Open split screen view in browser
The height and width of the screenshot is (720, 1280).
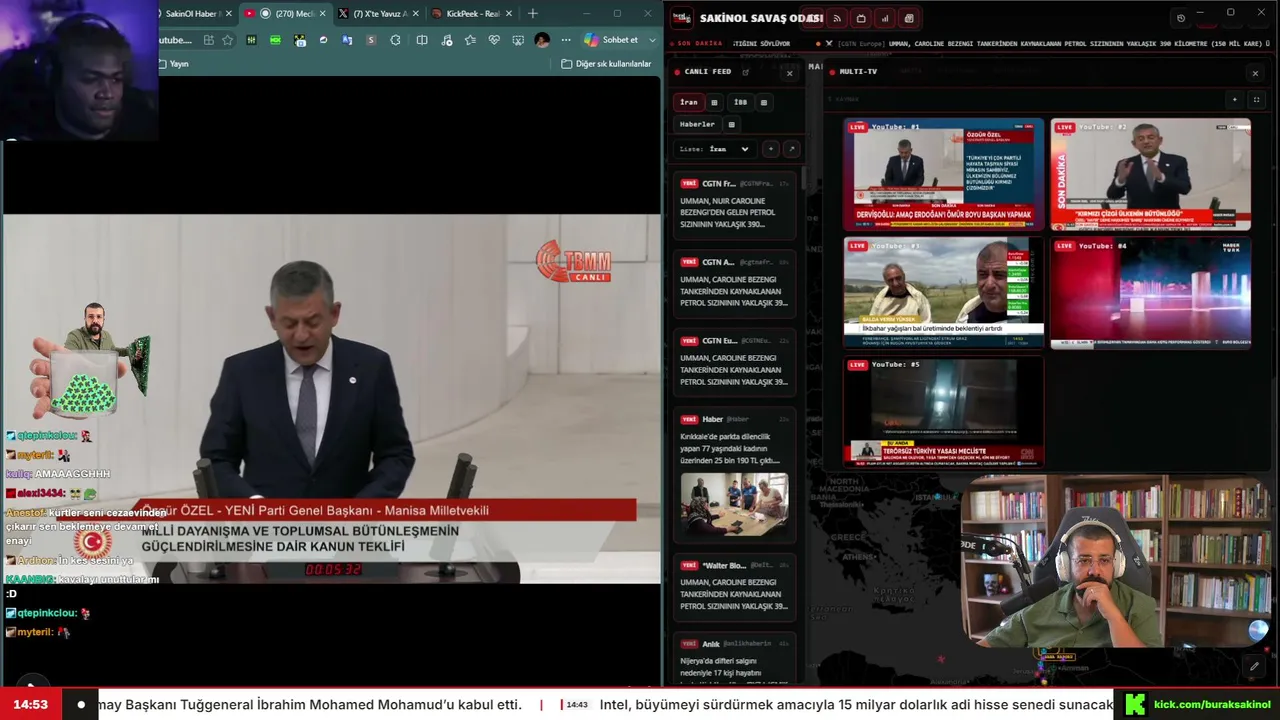pyautogui.click(x=422, y=40)
